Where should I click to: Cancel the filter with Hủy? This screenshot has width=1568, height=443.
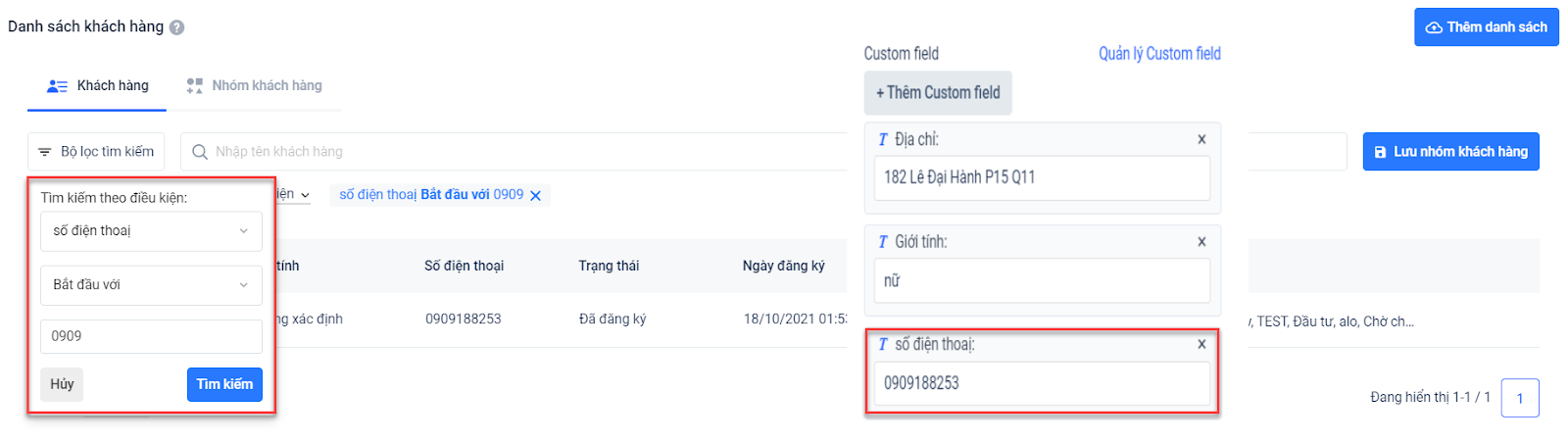click(x=62, y=384)
